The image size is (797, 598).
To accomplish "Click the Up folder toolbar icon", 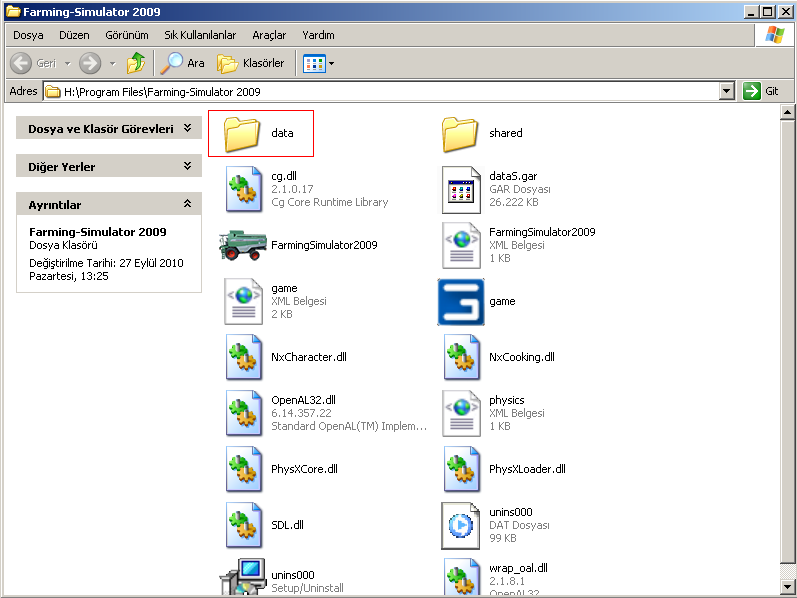I will coord(136,63).
